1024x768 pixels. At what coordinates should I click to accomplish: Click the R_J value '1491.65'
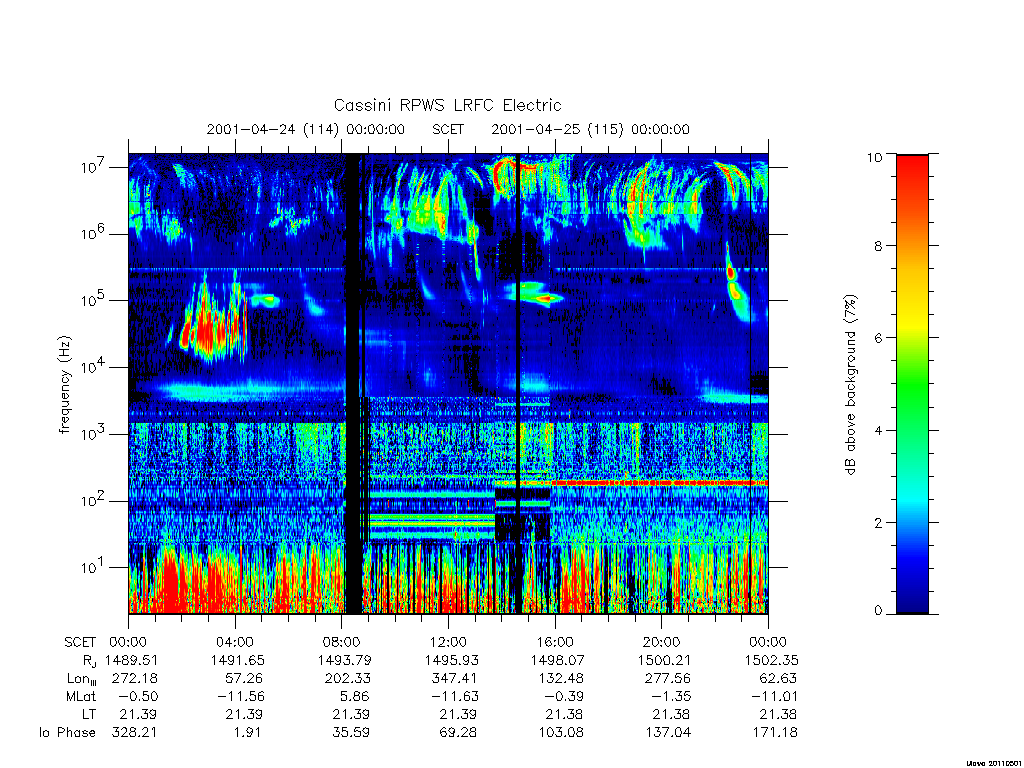click(238, 660)
